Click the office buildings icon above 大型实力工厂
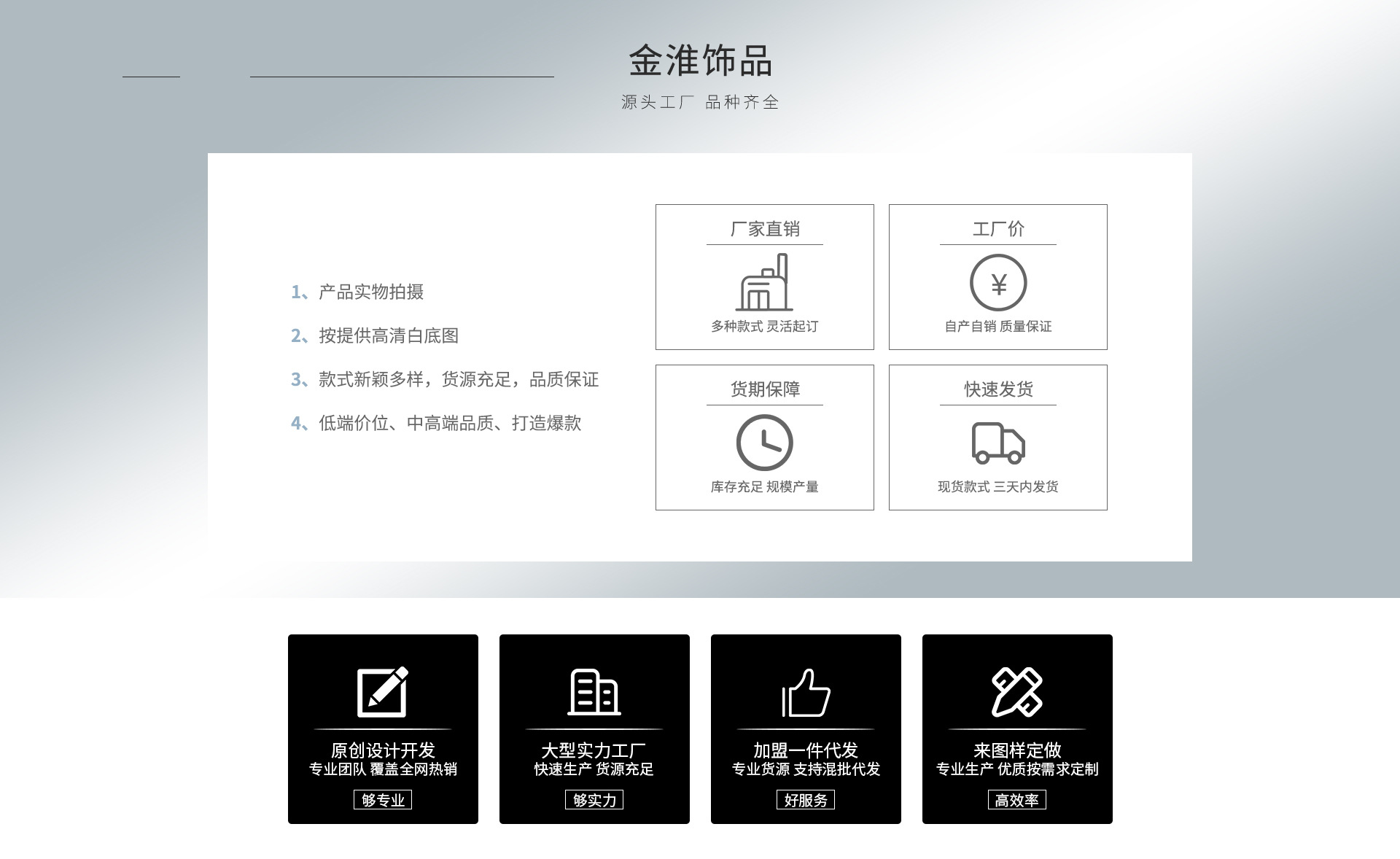 (x=594, y=691)
